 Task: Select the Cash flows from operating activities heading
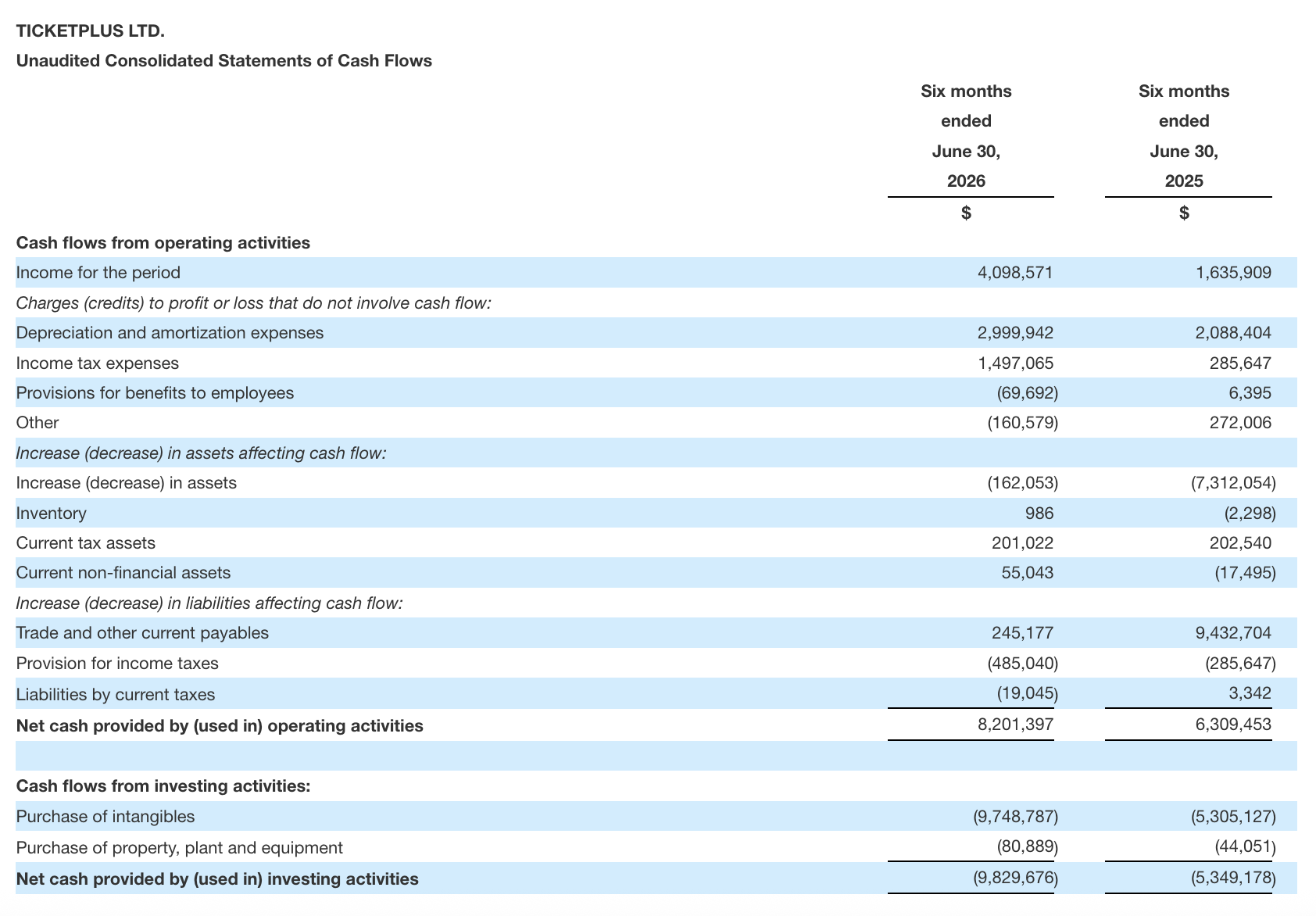[x=163, y=243]
